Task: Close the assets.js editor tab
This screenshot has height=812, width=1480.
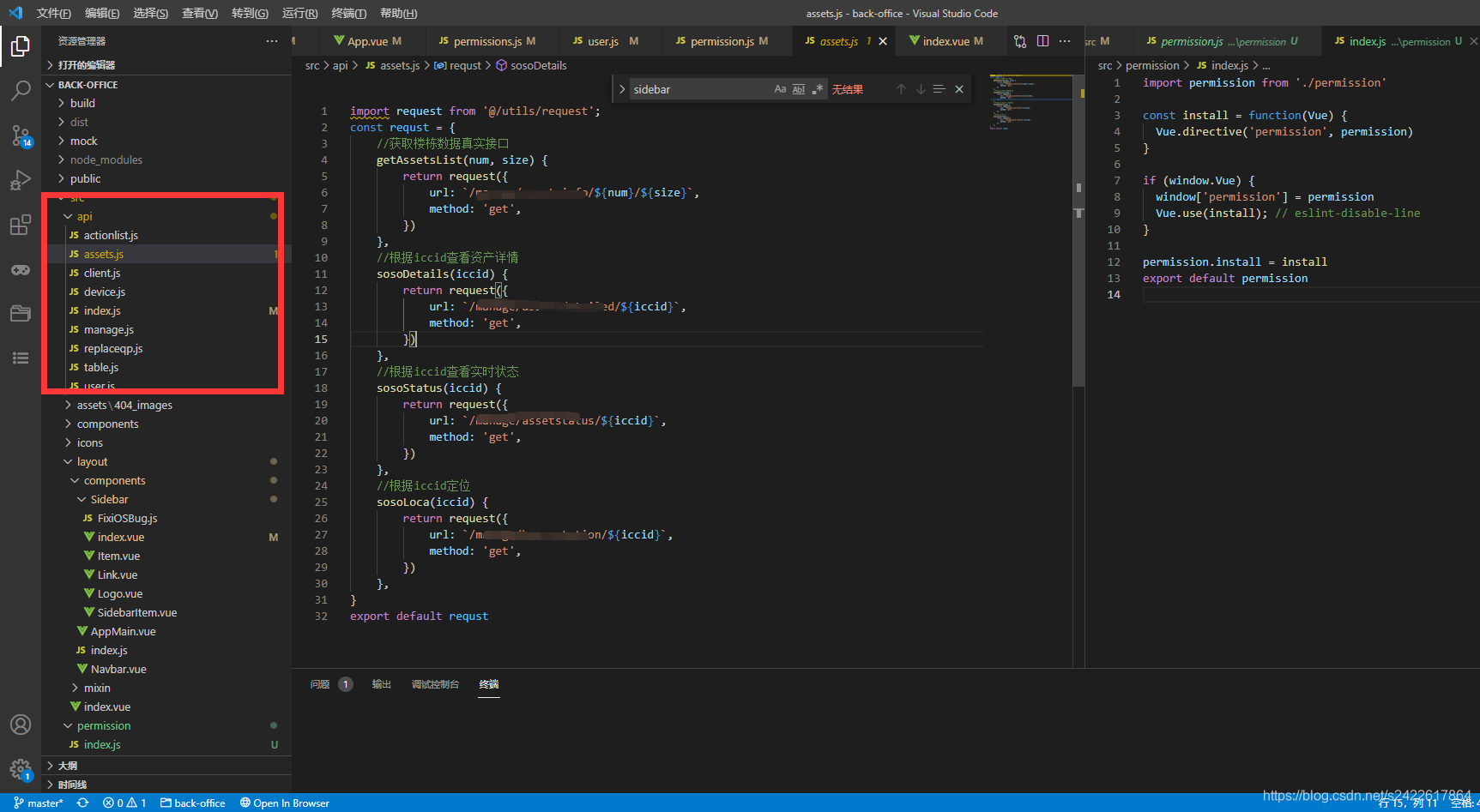Action: pos(883,41)
